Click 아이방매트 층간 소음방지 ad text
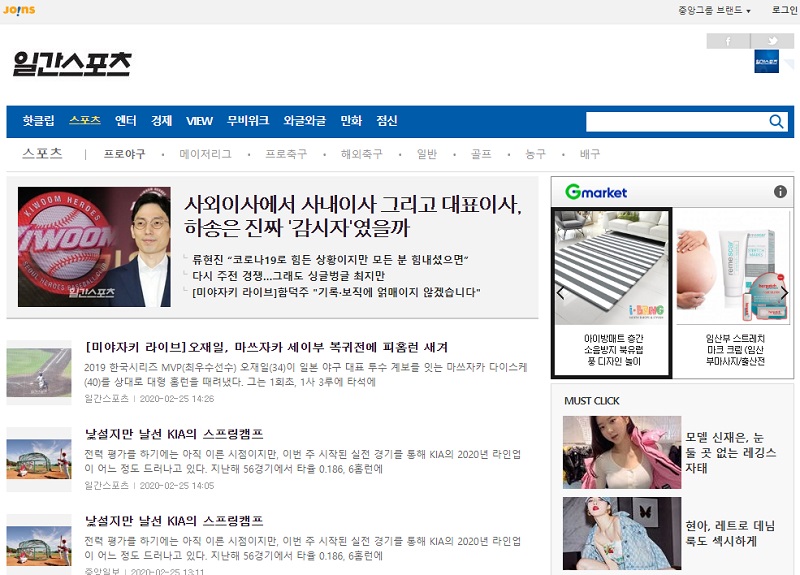The image size is (800, 575). [613, 350]
